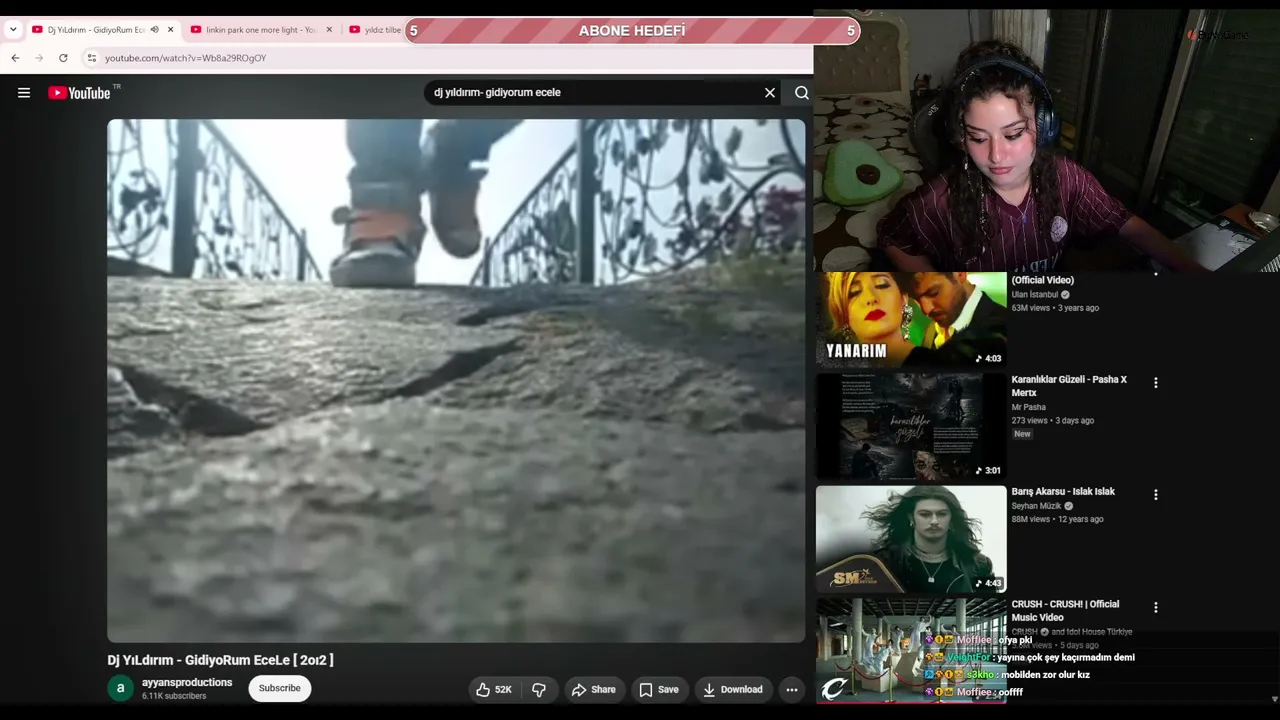Play the Barış Akarsu Islak Islak thumbnail
The width and height of the screenshot is (1280, 720).
911,539
